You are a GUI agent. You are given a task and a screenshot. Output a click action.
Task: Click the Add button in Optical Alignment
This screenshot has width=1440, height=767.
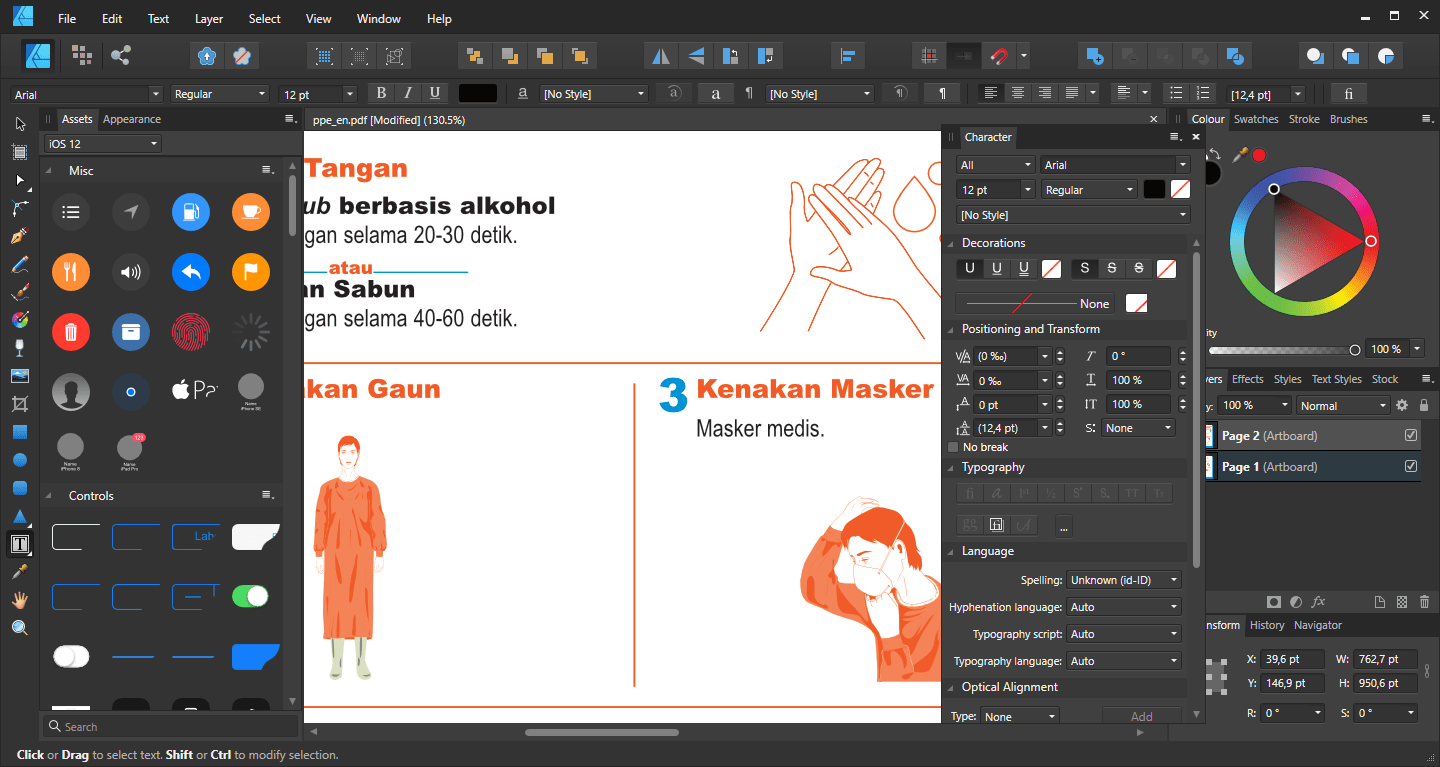coord(1141,716)
